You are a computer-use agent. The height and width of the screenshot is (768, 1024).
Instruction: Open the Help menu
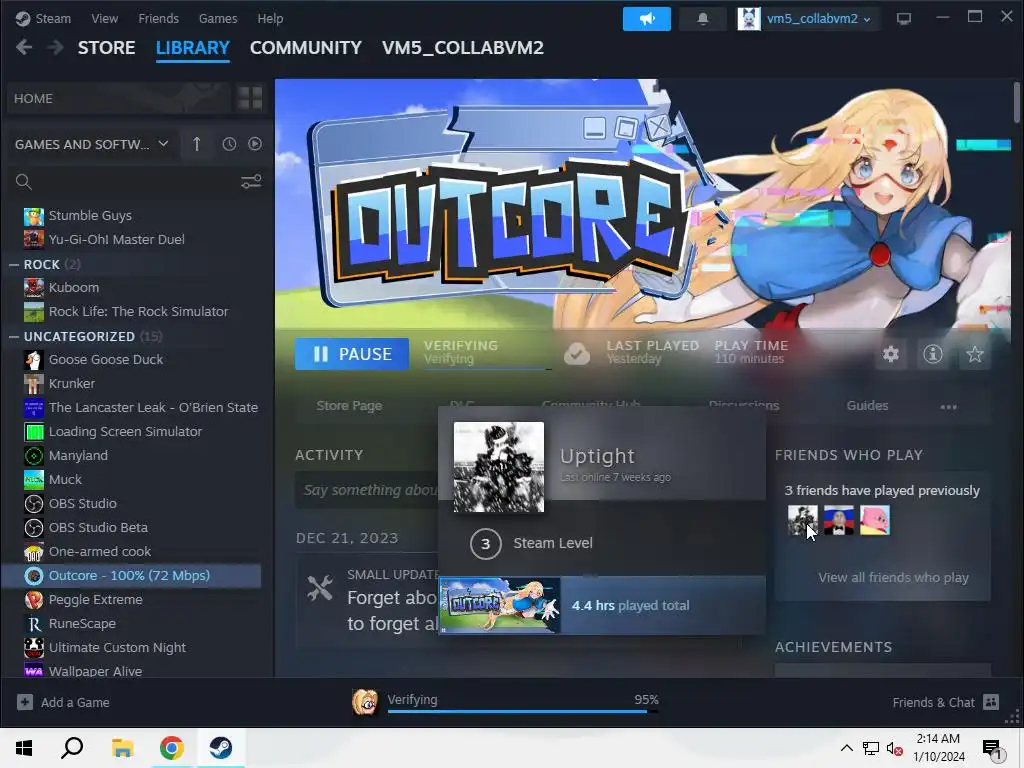coord(270,18)
